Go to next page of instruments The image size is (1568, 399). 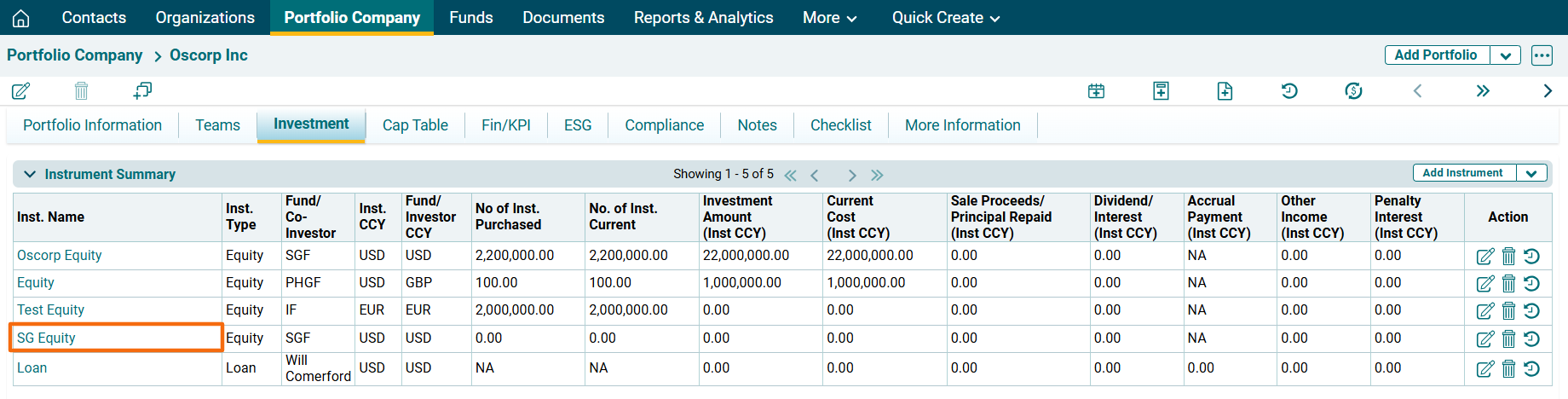(x=851, y=175)
